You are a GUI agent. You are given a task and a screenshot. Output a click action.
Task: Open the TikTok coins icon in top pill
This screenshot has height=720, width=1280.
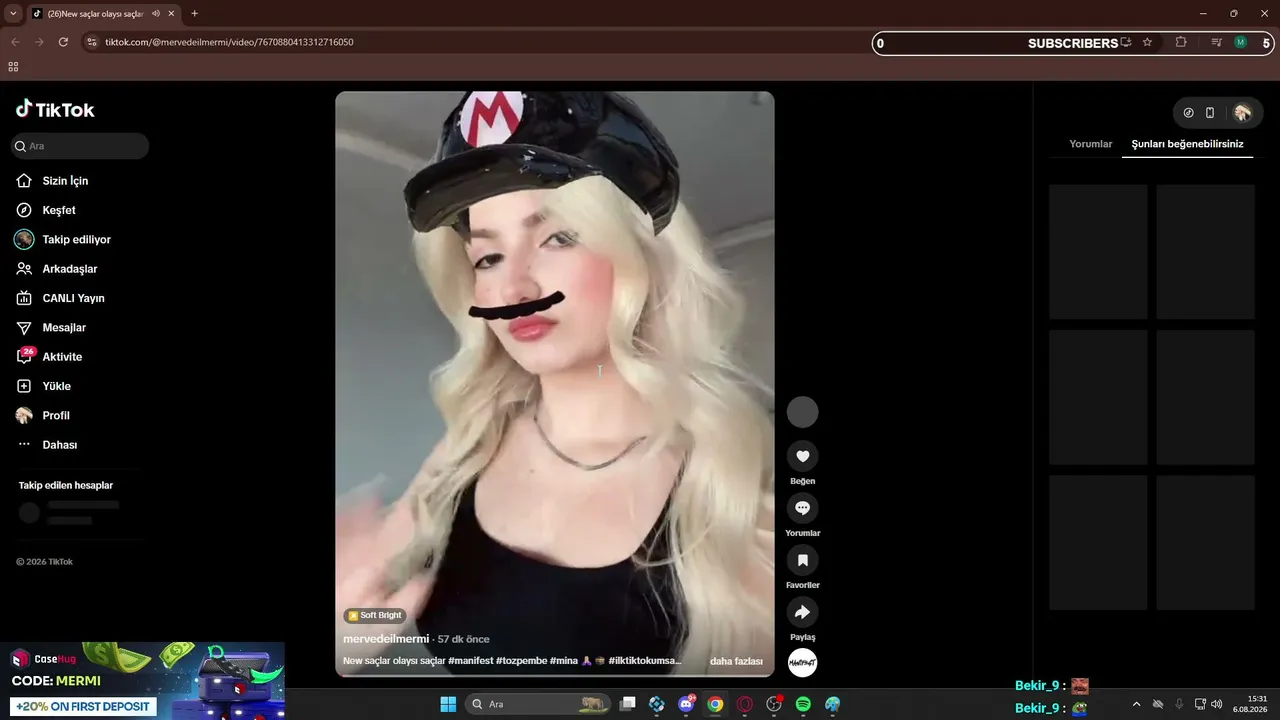[x=1188, y=113]
